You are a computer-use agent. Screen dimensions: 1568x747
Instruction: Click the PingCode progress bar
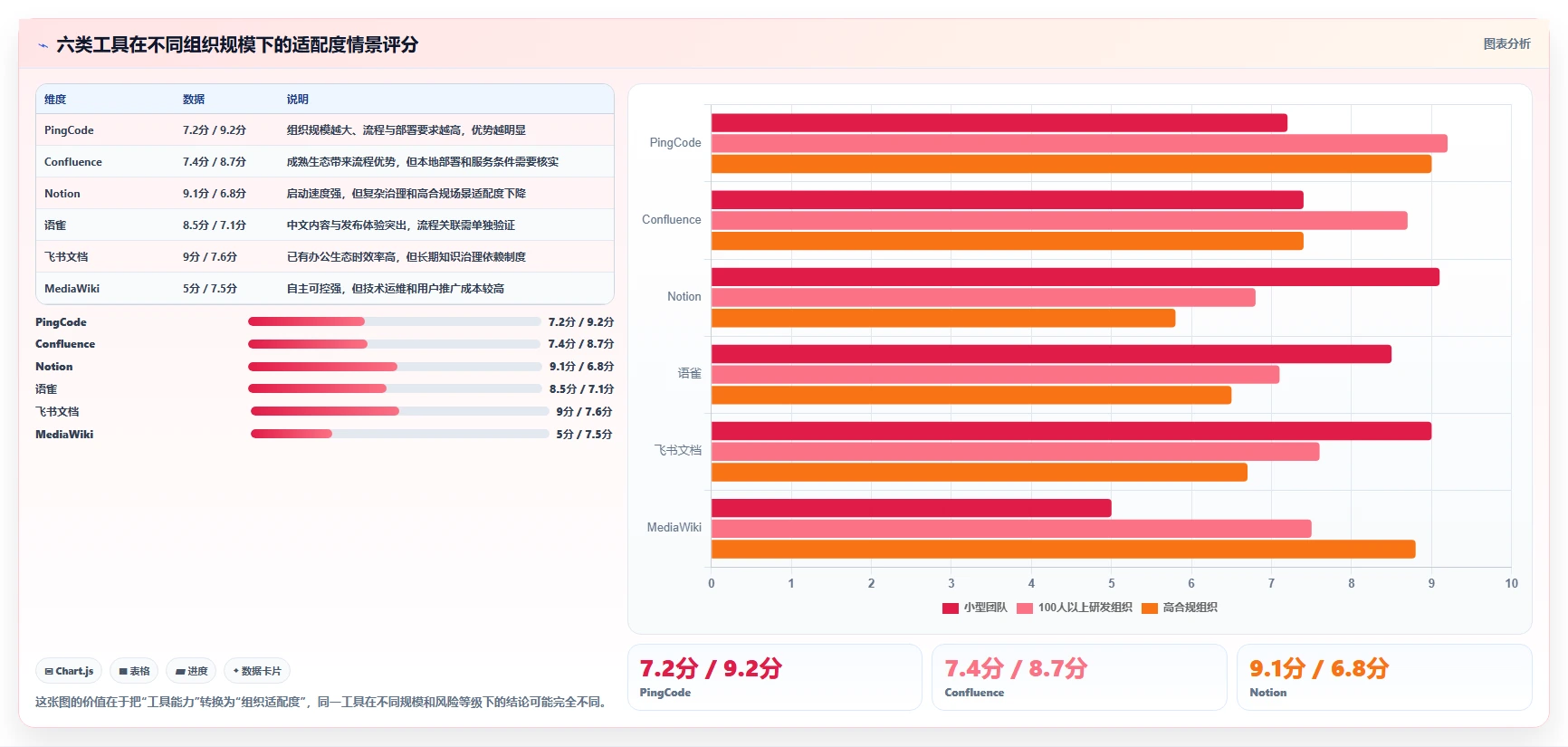pos(394,321)
